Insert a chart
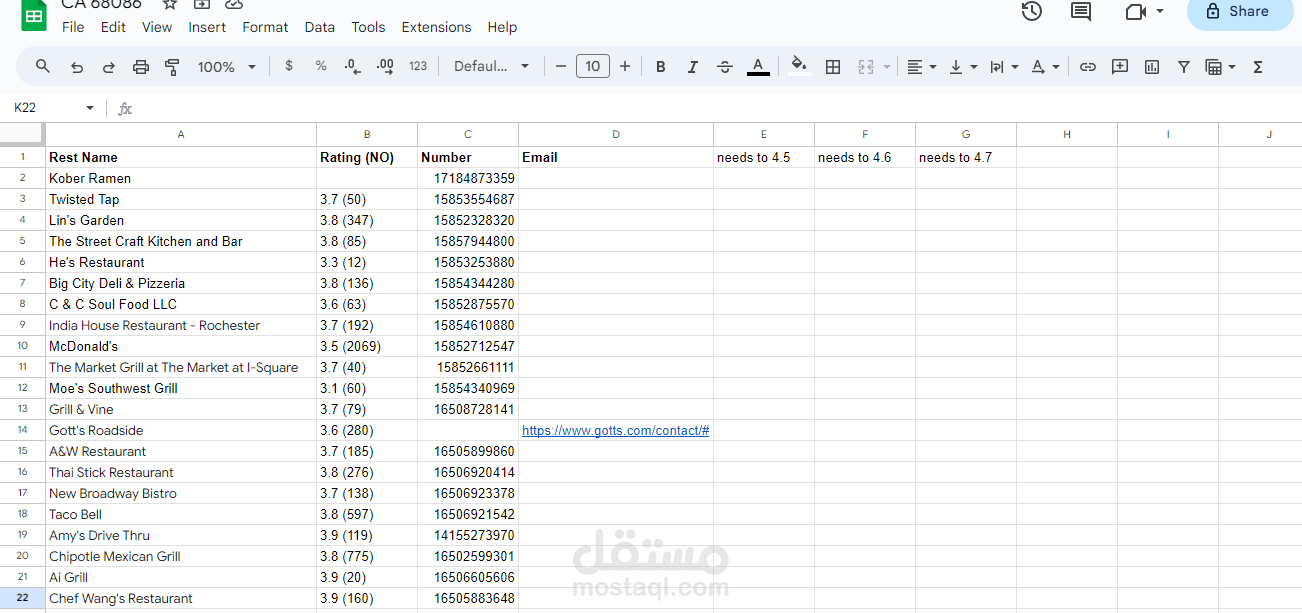This screenshot has width=1302, height=613. pos(1152,67)
